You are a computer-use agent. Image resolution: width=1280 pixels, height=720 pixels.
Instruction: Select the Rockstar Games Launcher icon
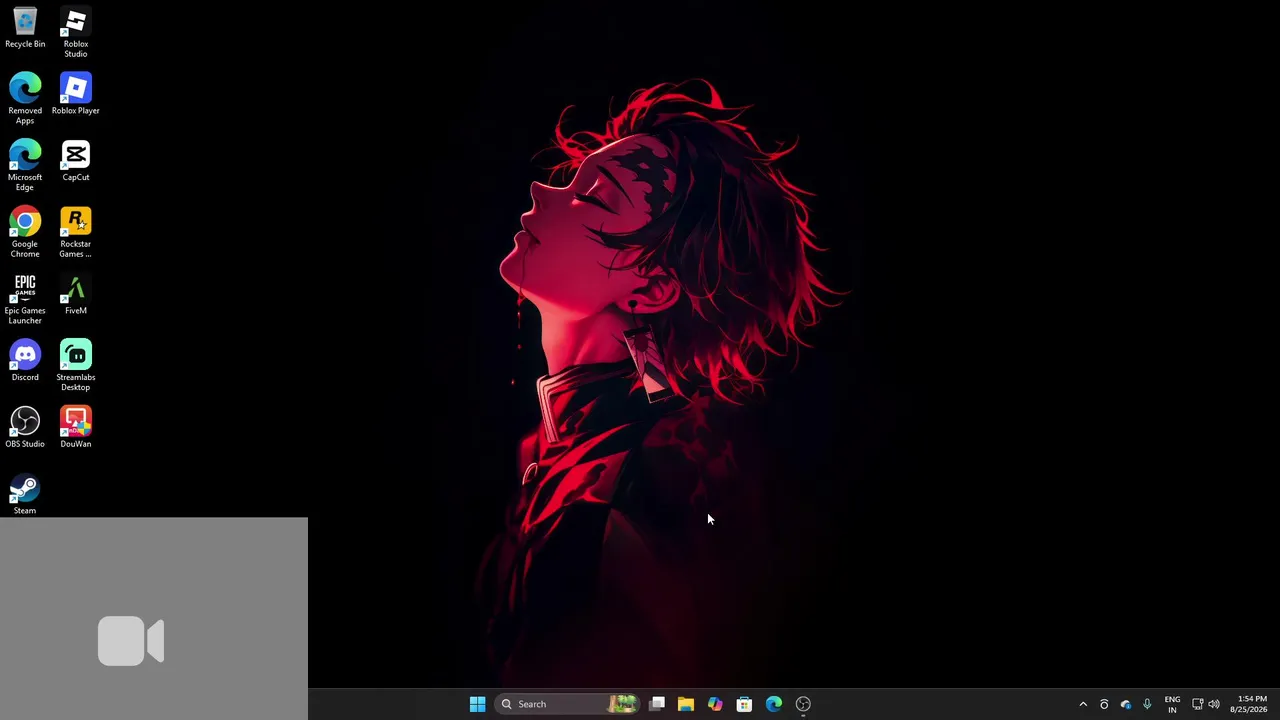pos(76,233)
